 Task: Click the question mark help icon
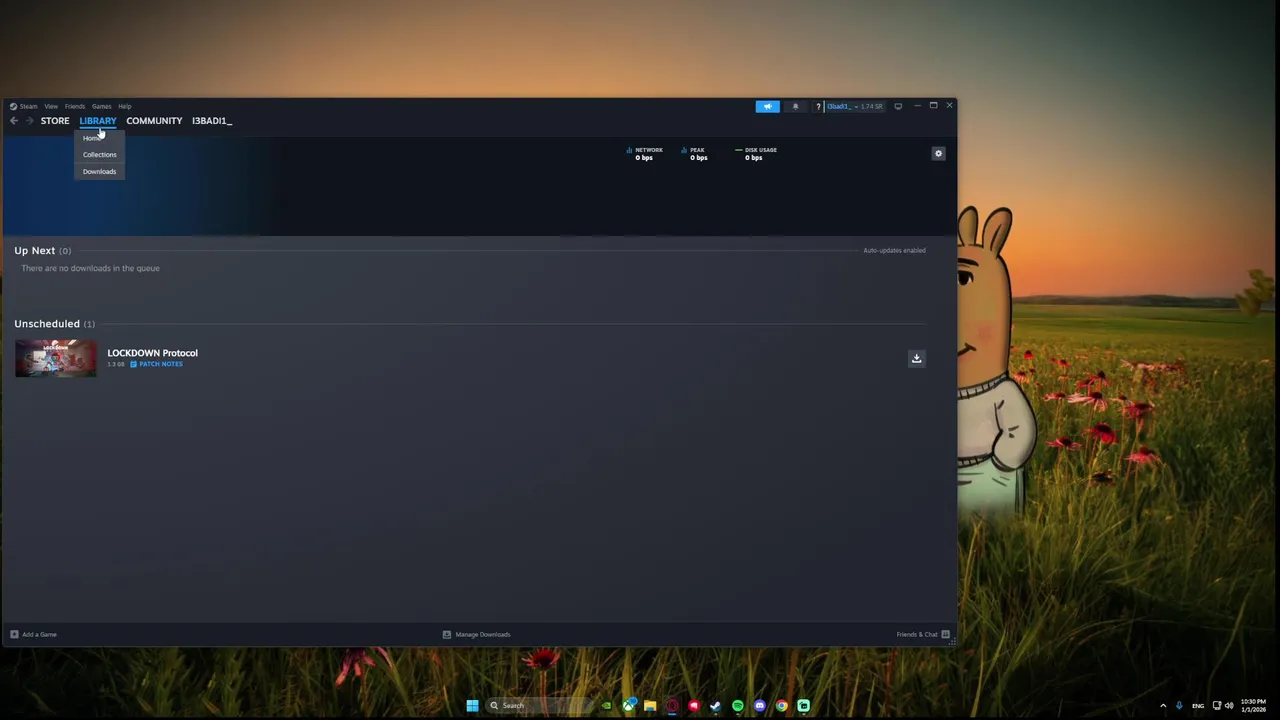pos(818,106)
